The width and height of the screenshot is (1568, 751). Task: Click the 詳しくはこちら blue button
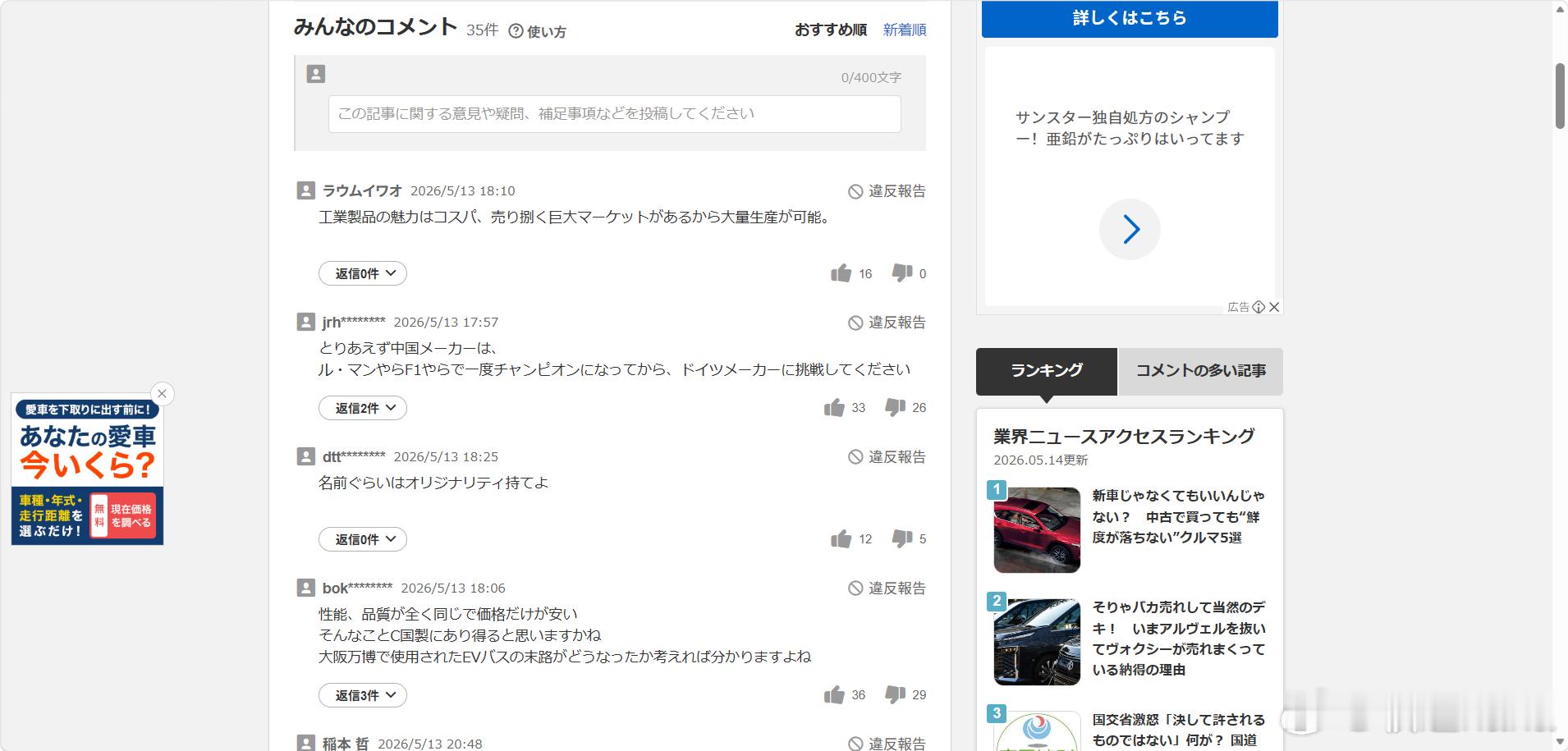pyautogui.click(x=1130, y=18)
